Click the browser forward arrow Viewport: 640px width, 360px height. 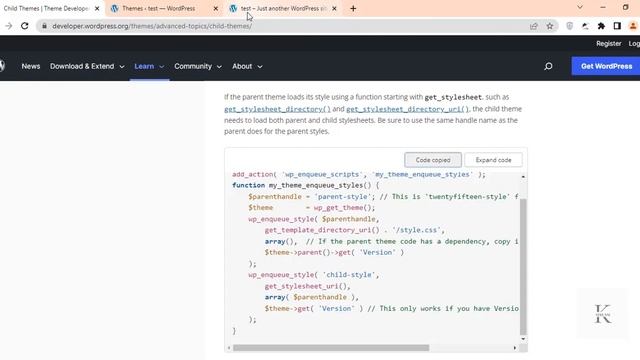9,26
